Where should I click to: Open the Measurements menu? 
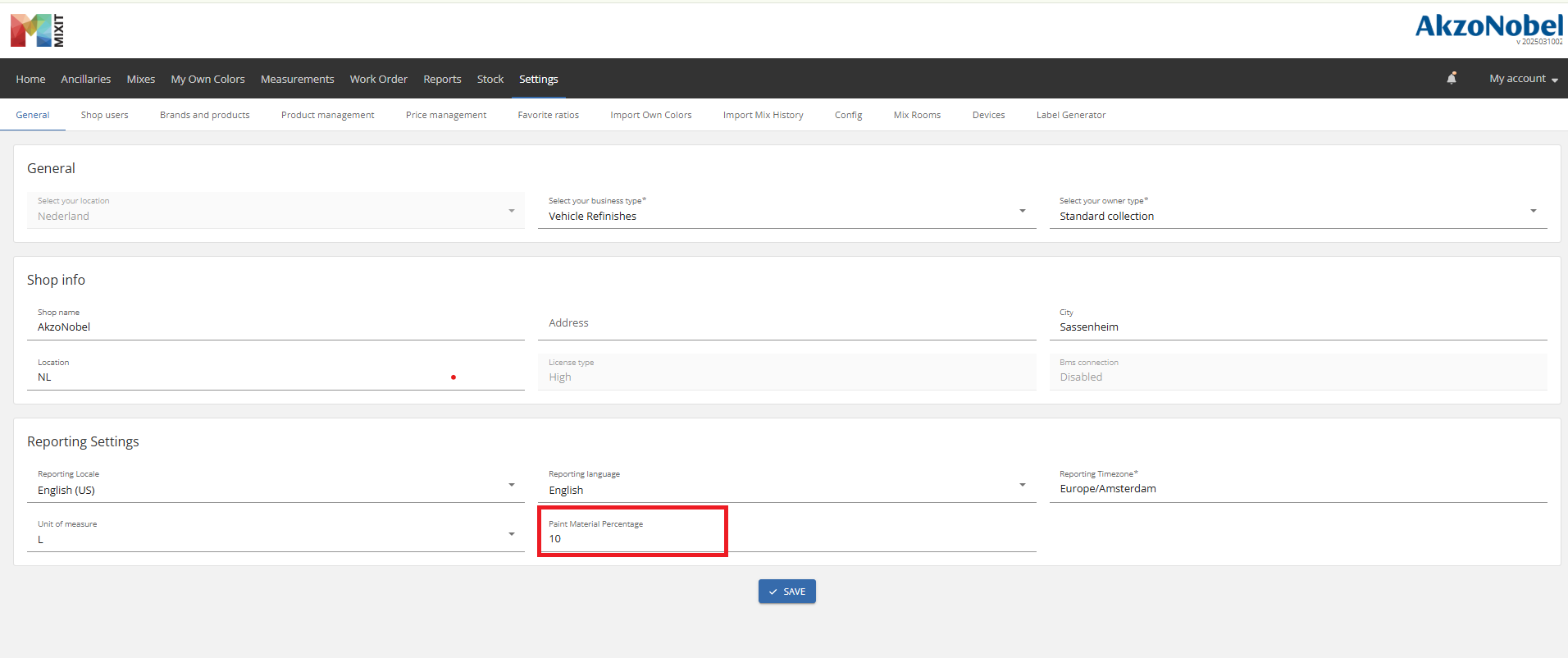[x=298, y=79]
